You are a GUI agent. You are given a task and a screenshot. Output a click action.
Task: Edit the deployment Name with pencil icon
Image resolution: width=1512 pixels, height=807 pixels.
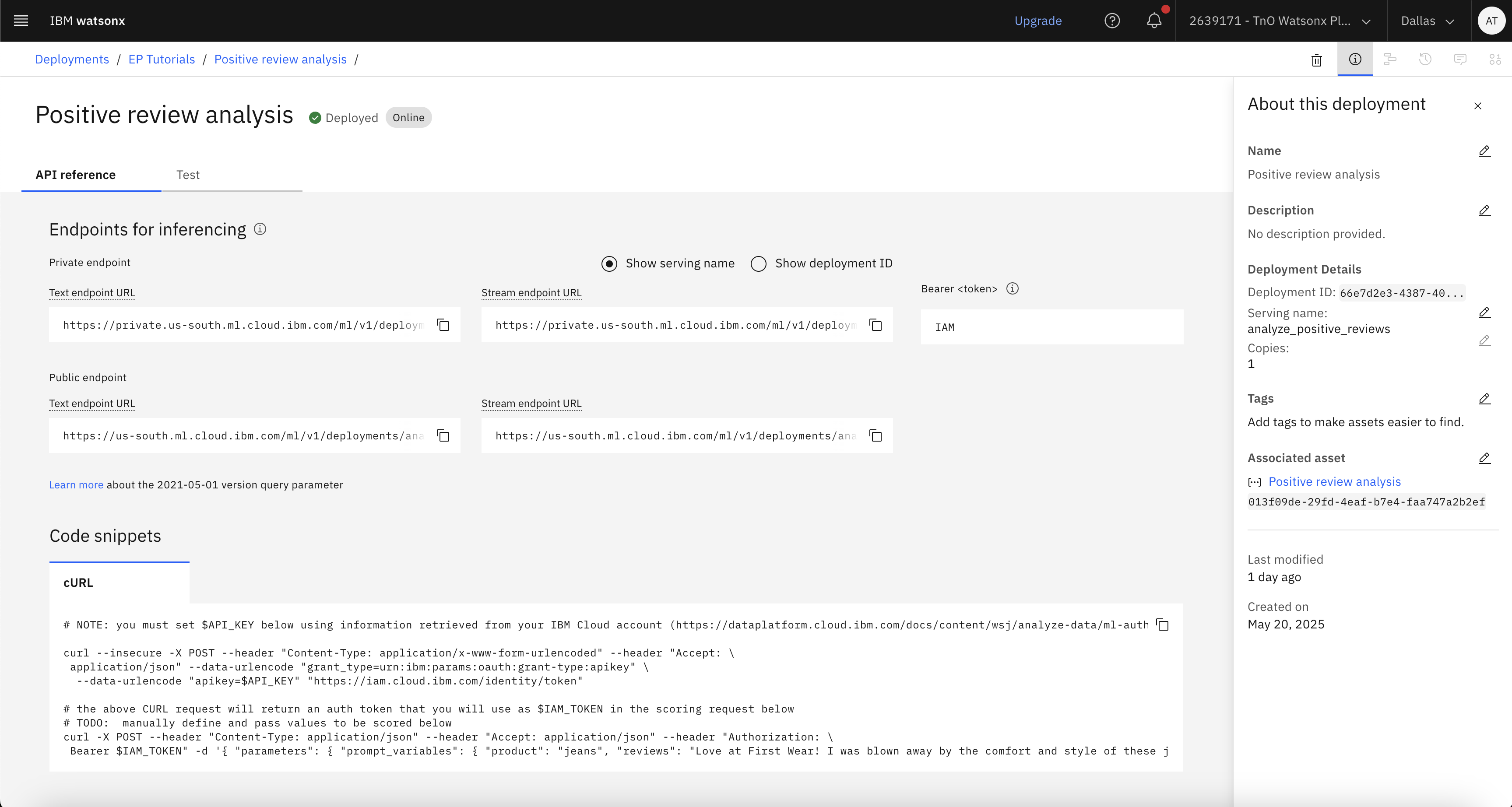[x=1484, y=151]
